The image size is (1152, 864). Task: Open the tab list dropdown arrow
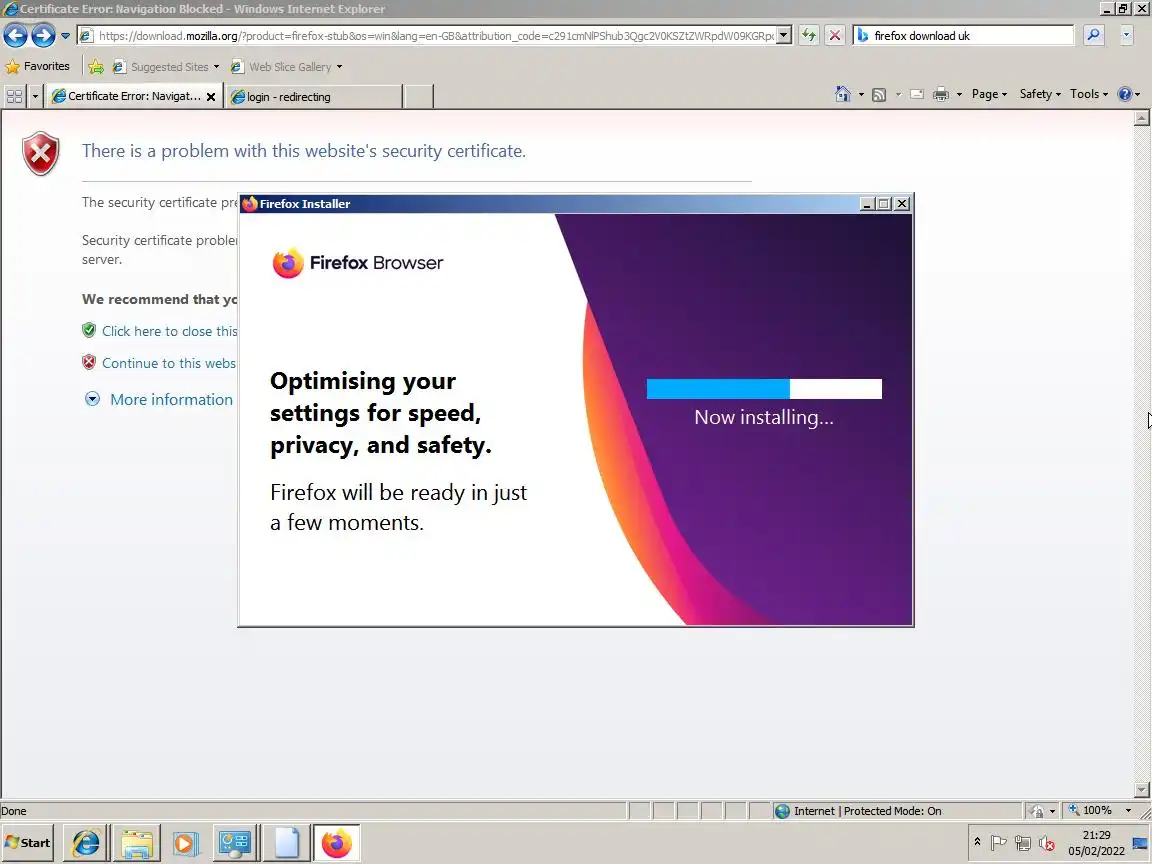pyautogui.click(x=35, y=96)
